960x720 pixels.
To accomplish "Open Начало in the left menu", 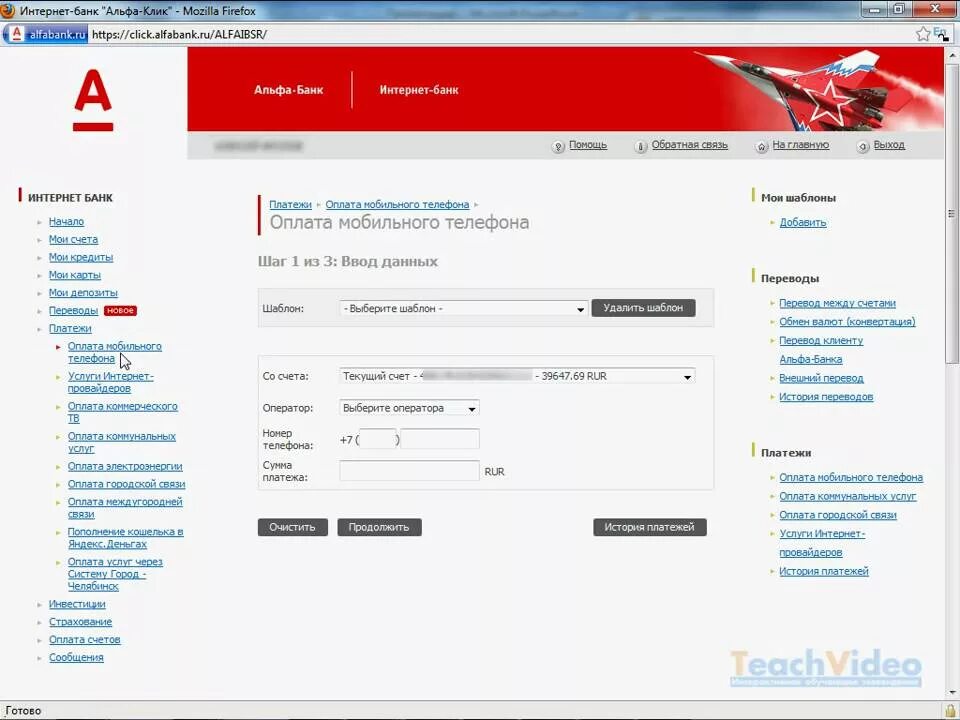I will [66, 222].
